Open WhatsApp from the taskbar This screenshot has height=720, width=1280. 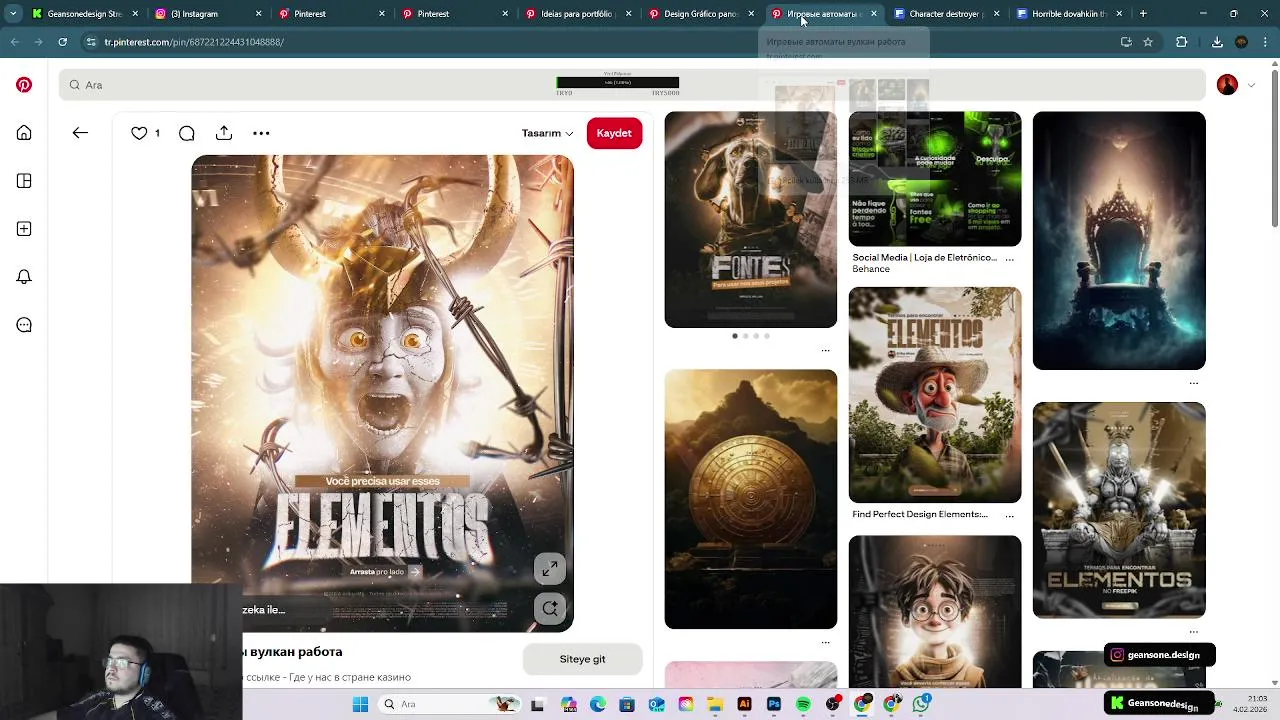click(x=921, y=704)
